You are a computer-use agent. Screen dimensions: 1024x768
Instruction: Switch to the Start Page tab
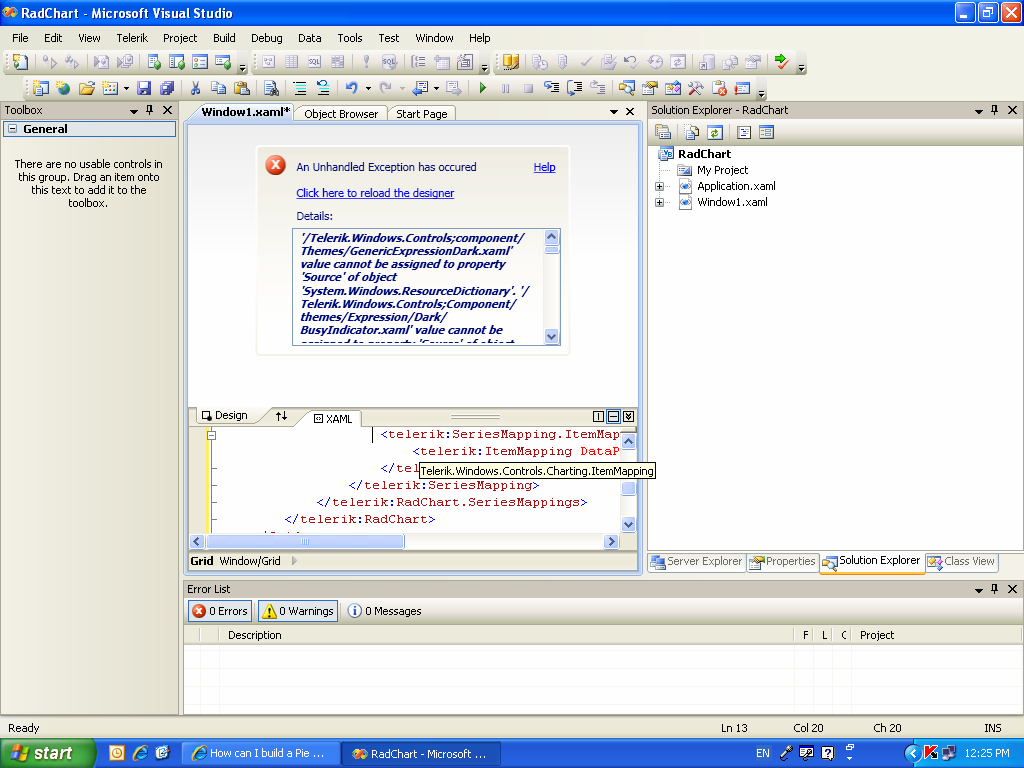coord(422,114)
